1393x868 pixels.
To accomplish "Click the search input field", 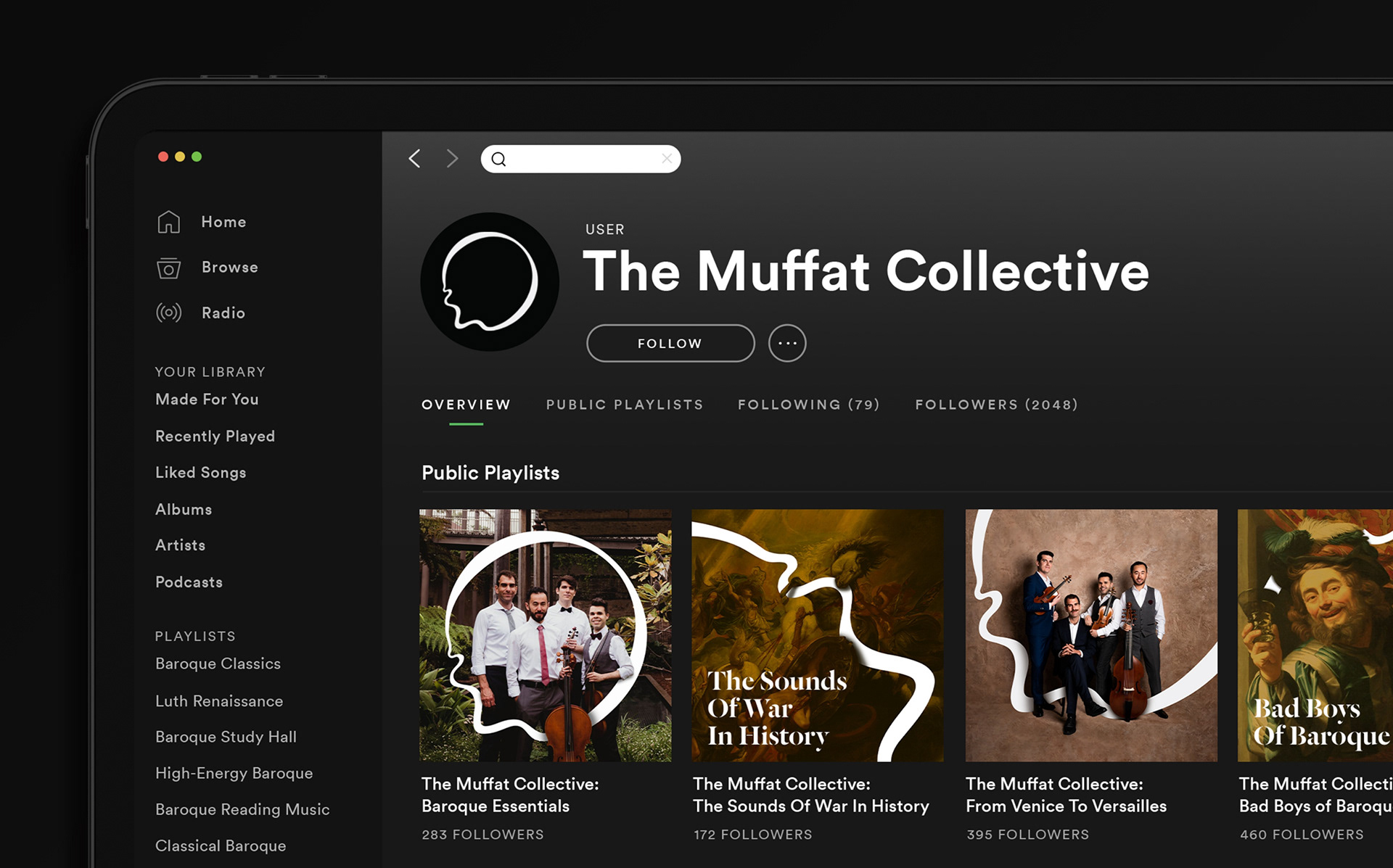I will tap(581, 159).
